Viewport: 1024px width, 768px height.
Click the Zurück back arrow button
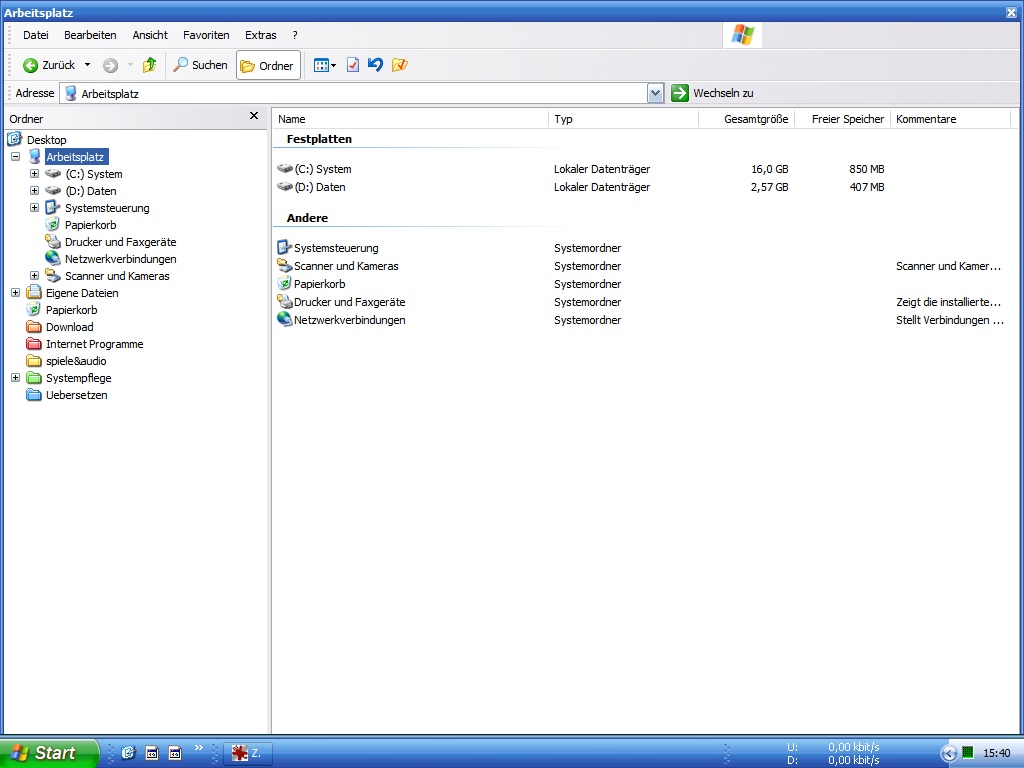coord(49,65)
